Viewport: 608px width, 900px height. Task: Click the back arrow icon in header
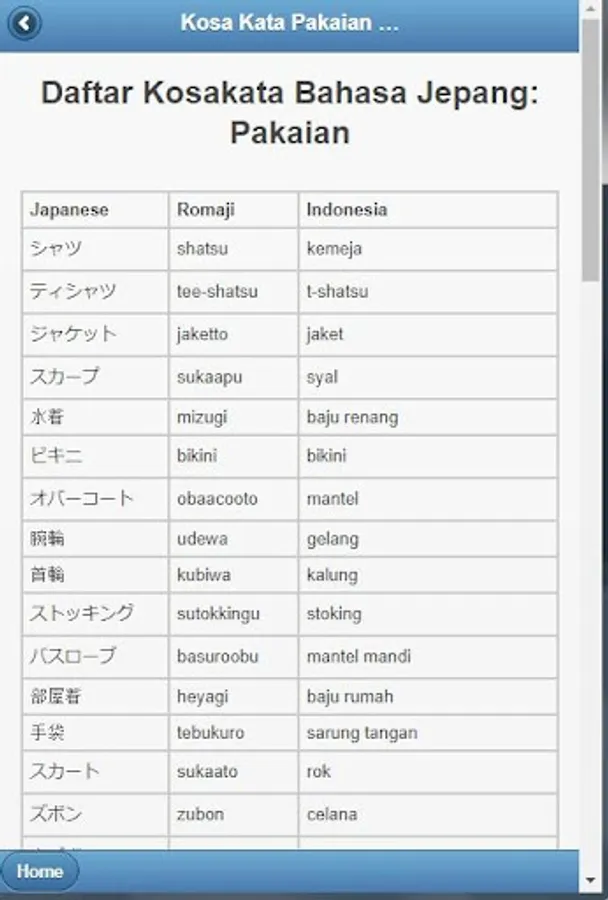click(24, 23)
